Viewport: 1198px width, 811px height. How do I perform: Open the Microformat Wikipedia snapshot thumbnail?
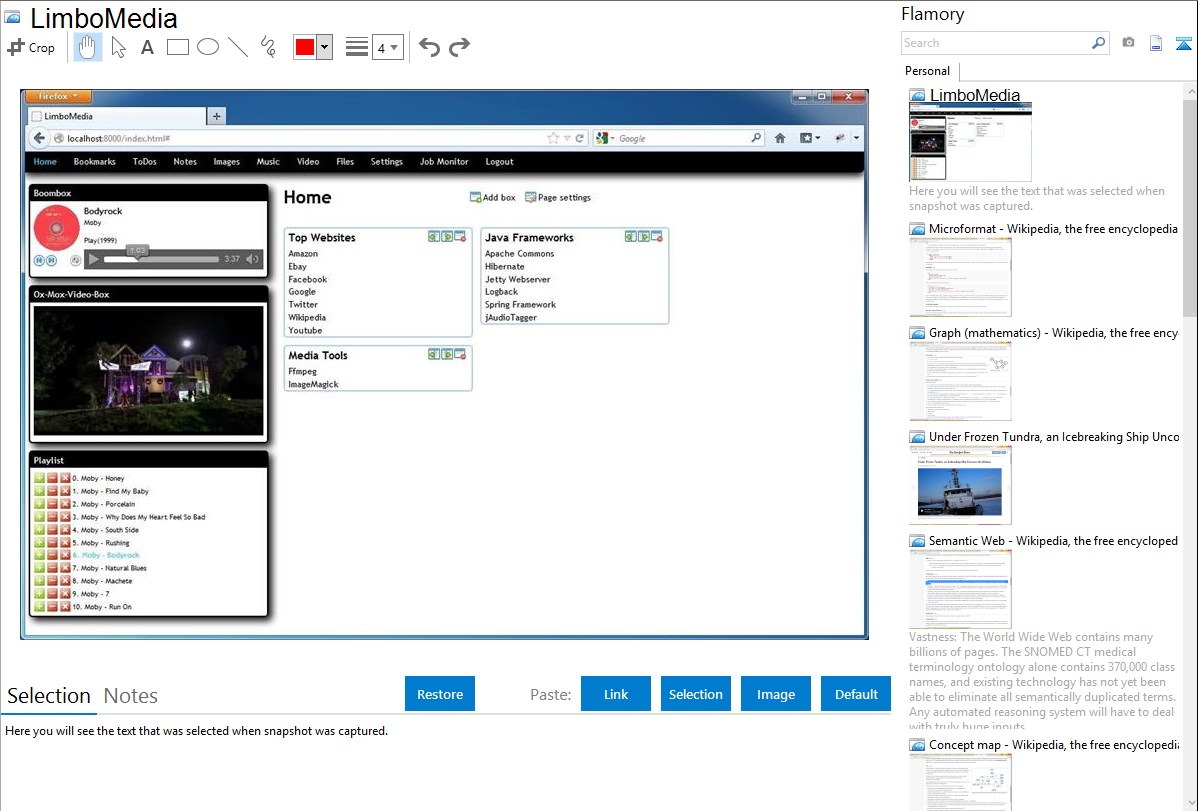[x=960, y=278]
